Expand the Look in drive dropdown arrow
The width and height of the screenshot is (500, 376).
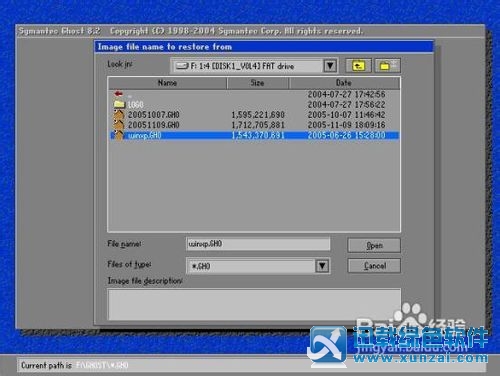(330, 66)
